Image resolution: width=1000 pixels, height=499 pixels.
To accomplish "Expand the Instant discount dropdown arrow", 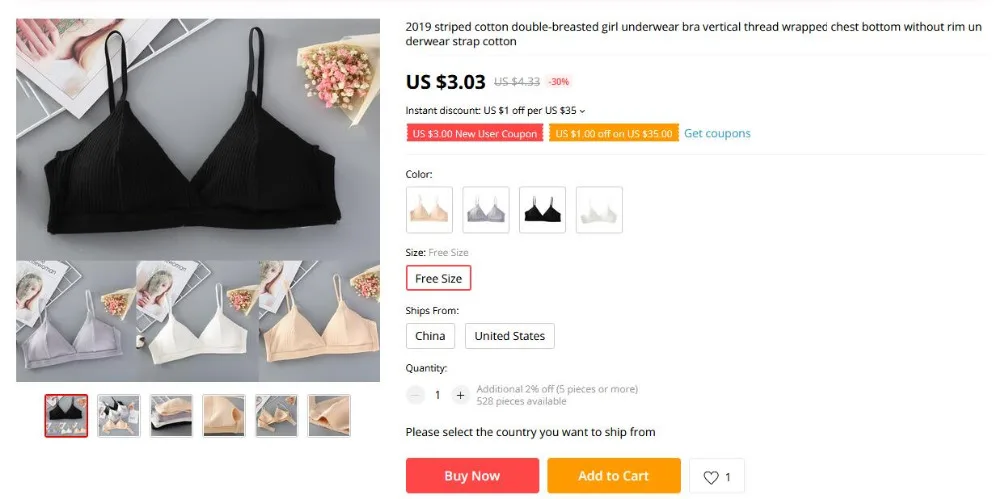I will (582, 111).
